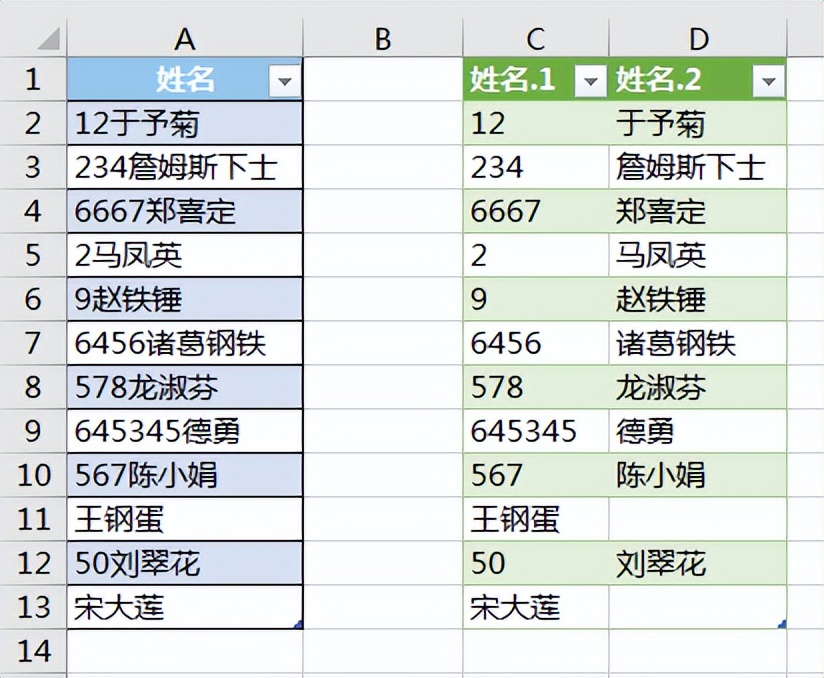Click cell containing 9赵铁锤
Image resolution: width=824 pixels, height=678 pixels.
[x=185, y=299]
